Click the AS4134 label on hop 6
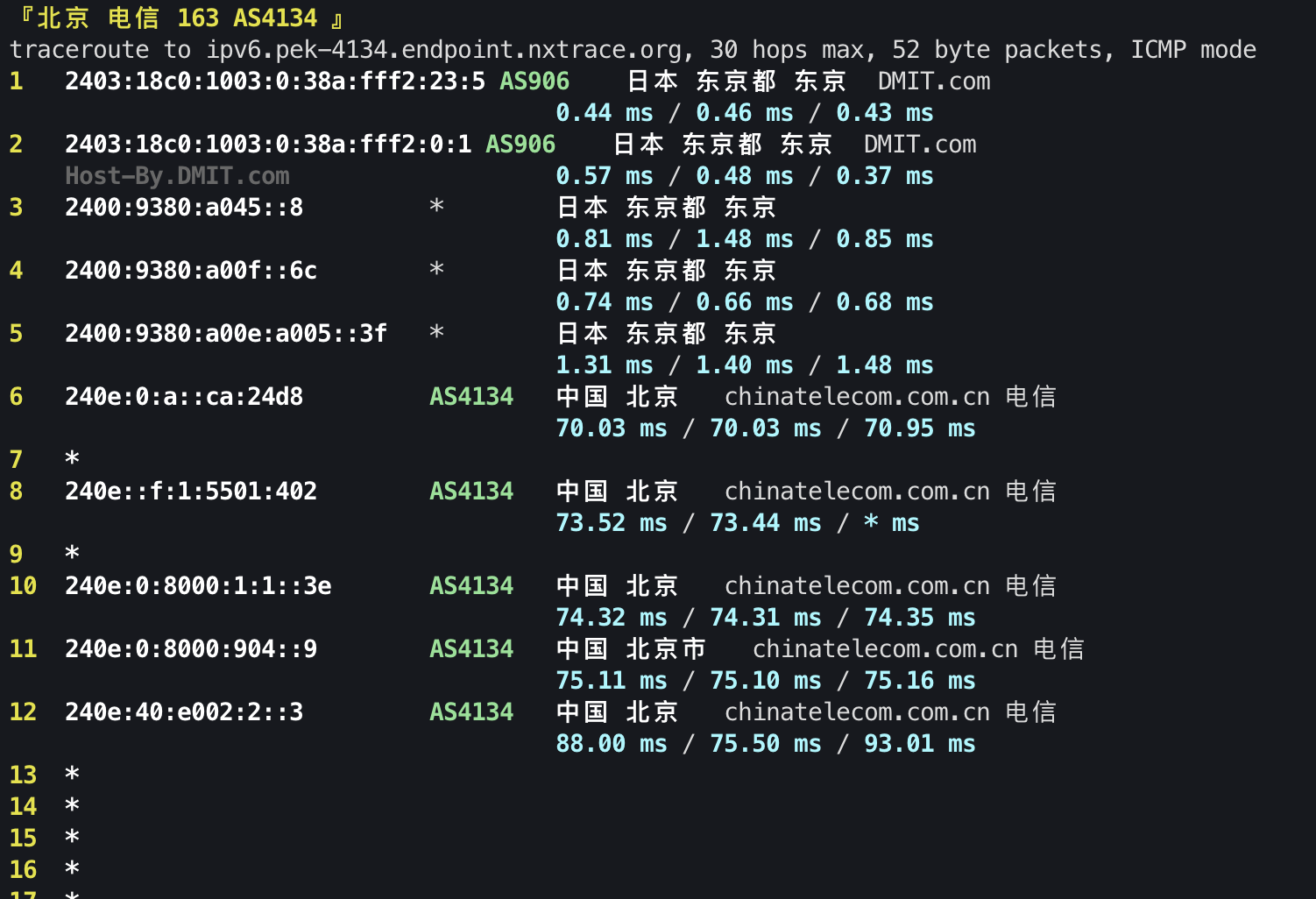The image size is (1316, 899). [x=471, y=396]
